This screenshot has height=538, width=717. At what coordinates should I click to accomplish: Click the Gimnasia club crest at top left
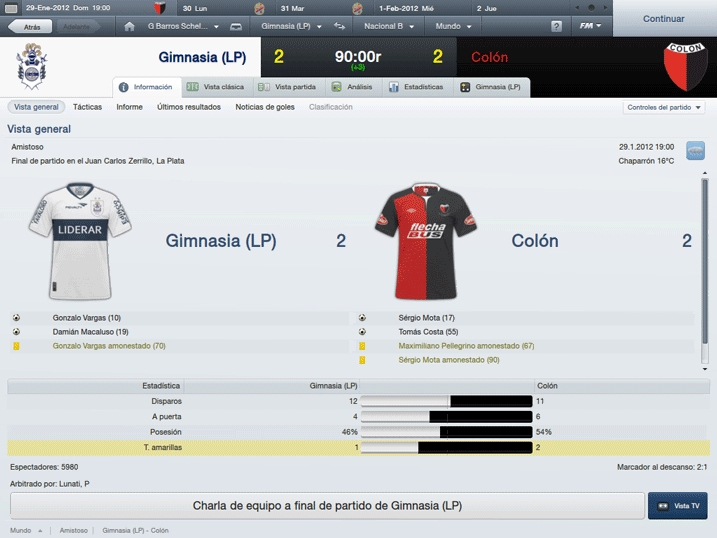pos(32,67)
